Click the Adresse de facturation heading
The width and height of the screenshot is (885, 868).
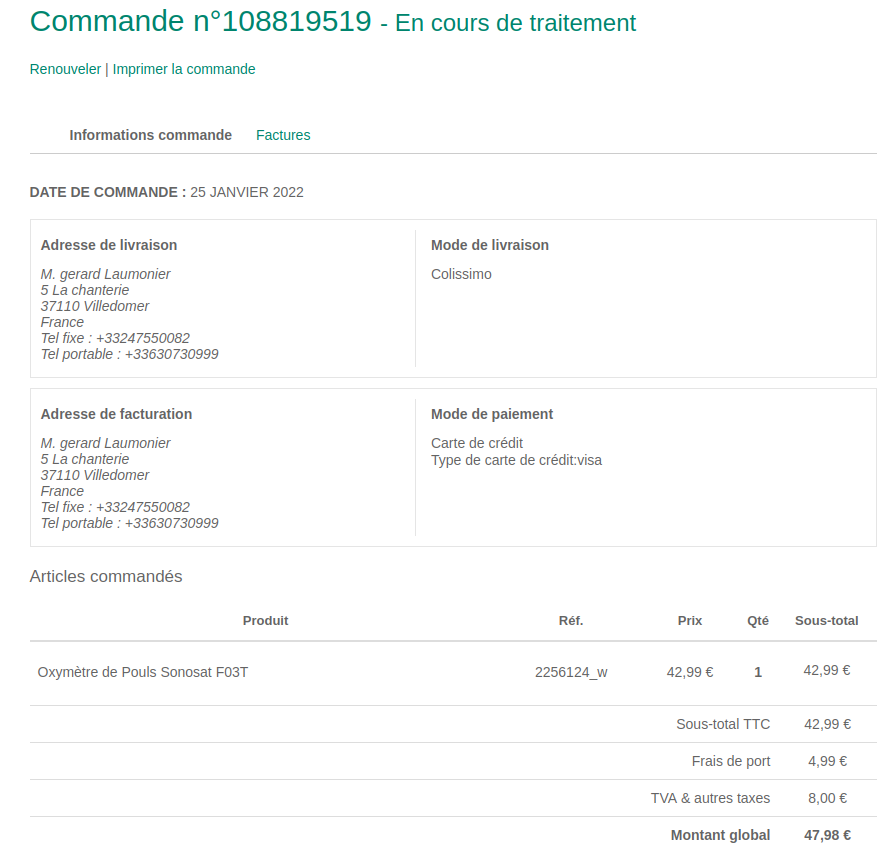pyautogui.click(x=116, y=414)
